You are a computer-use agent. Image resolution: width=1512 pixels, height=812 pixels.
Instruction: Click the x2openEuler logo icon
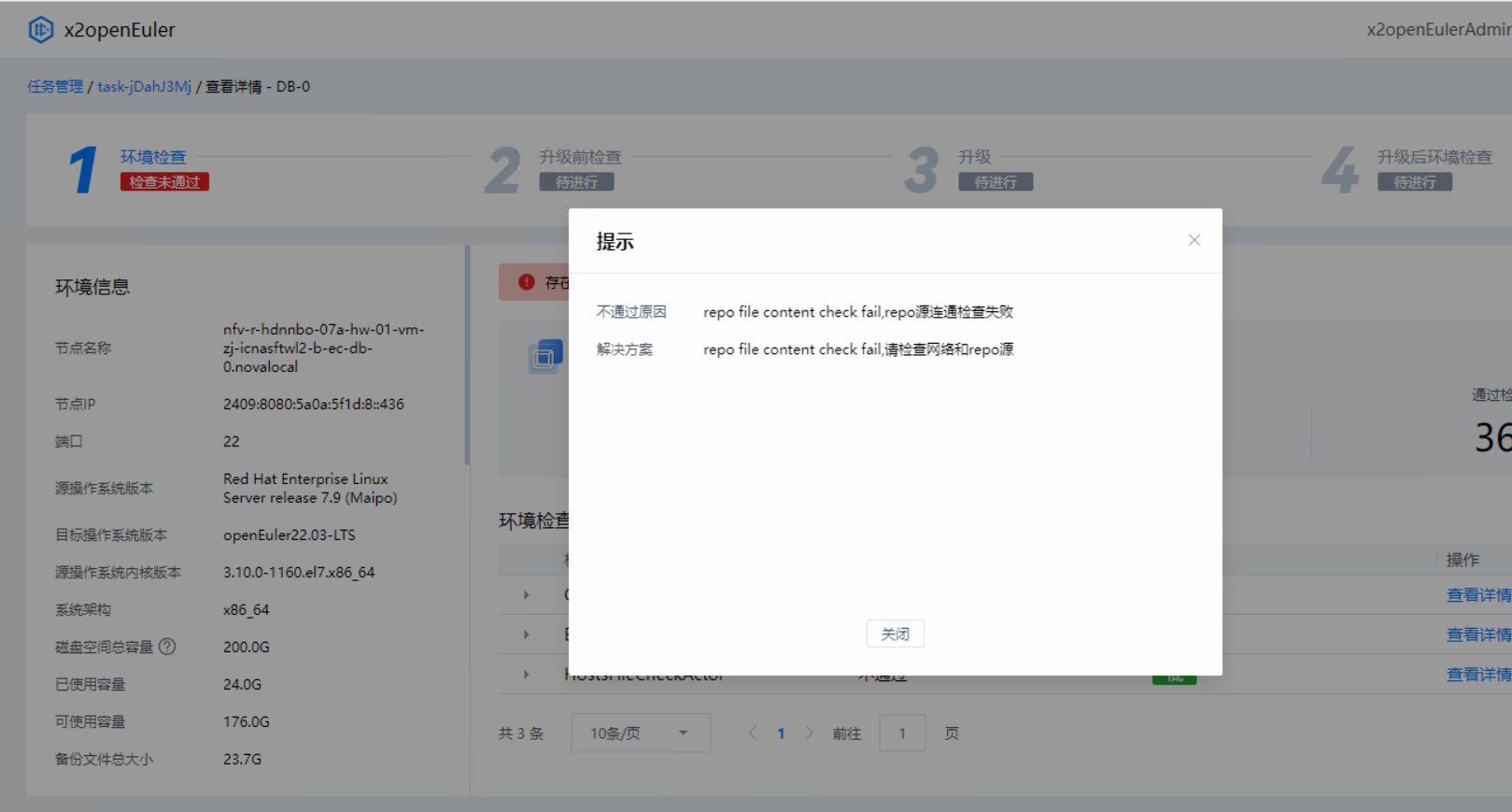pyautogui.click(x=41, y=30)
